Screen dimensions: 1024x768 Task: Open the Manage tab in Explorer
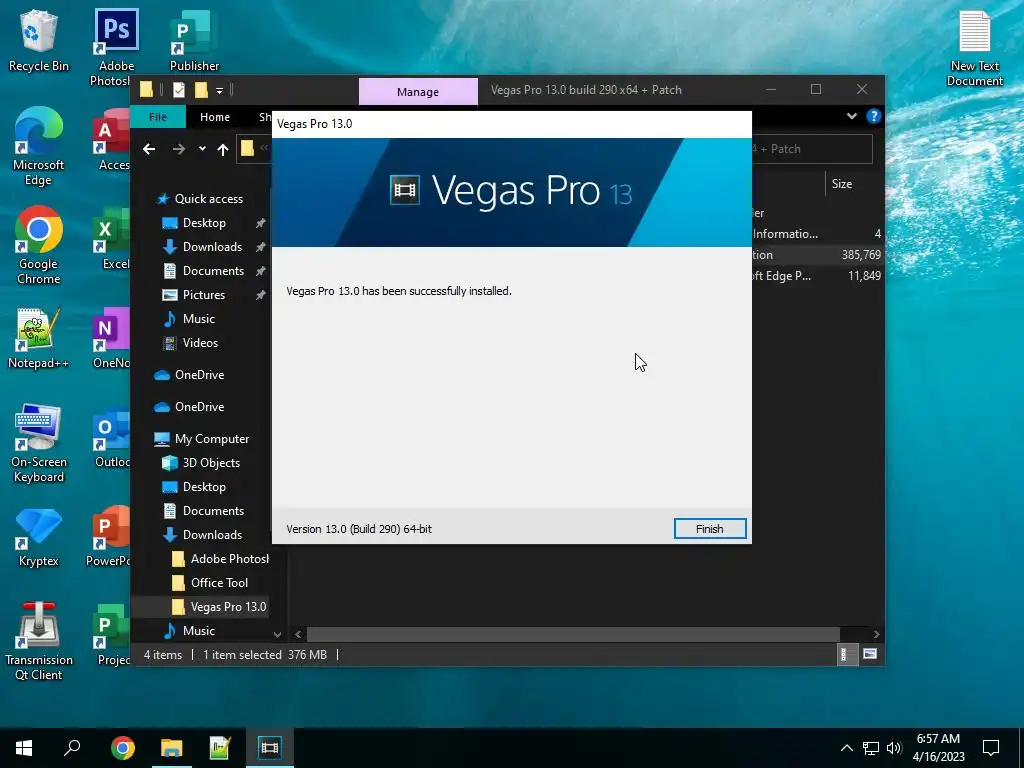point(418,92)
